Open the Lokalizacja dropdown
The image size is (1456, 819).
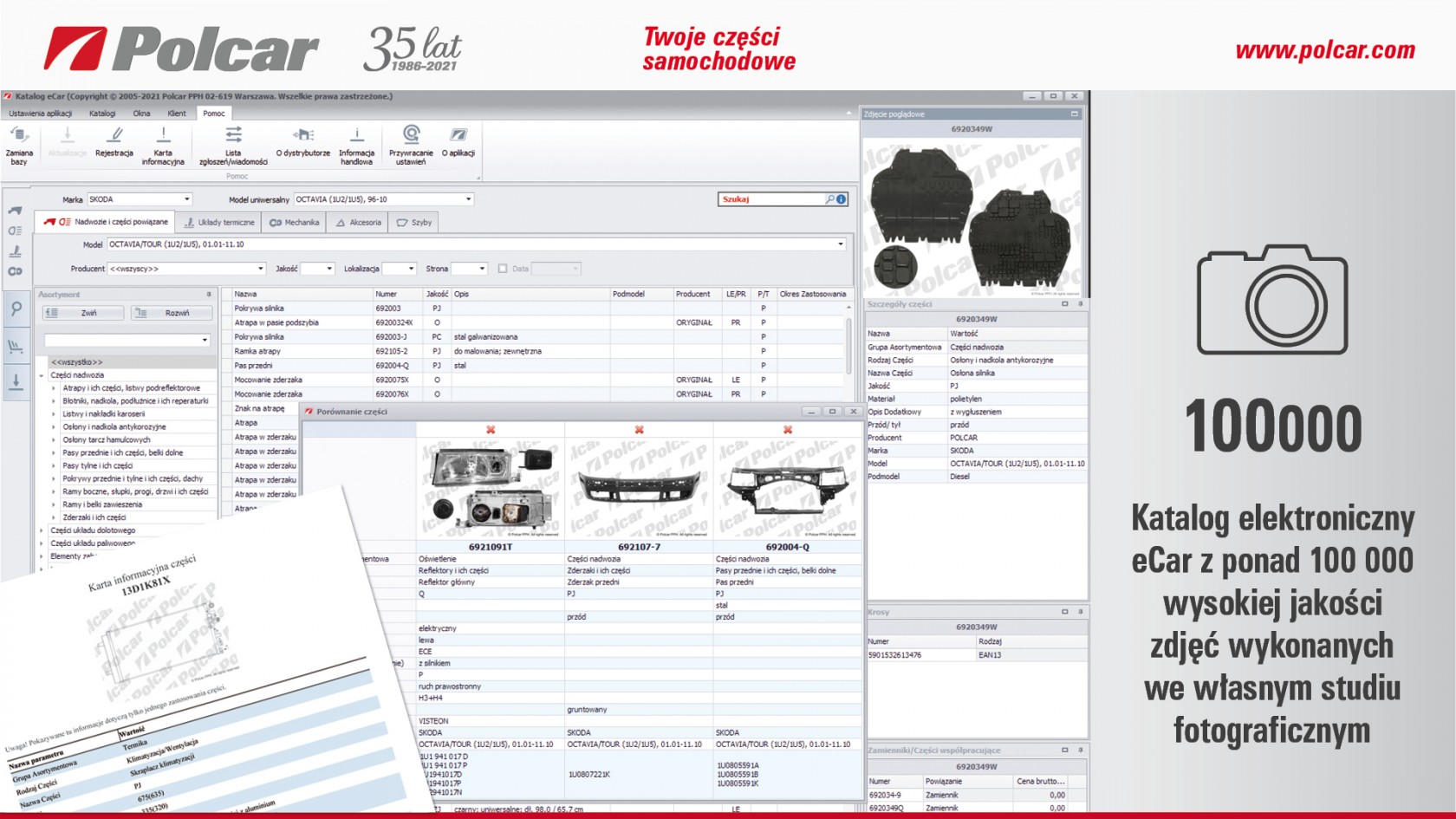411,269
